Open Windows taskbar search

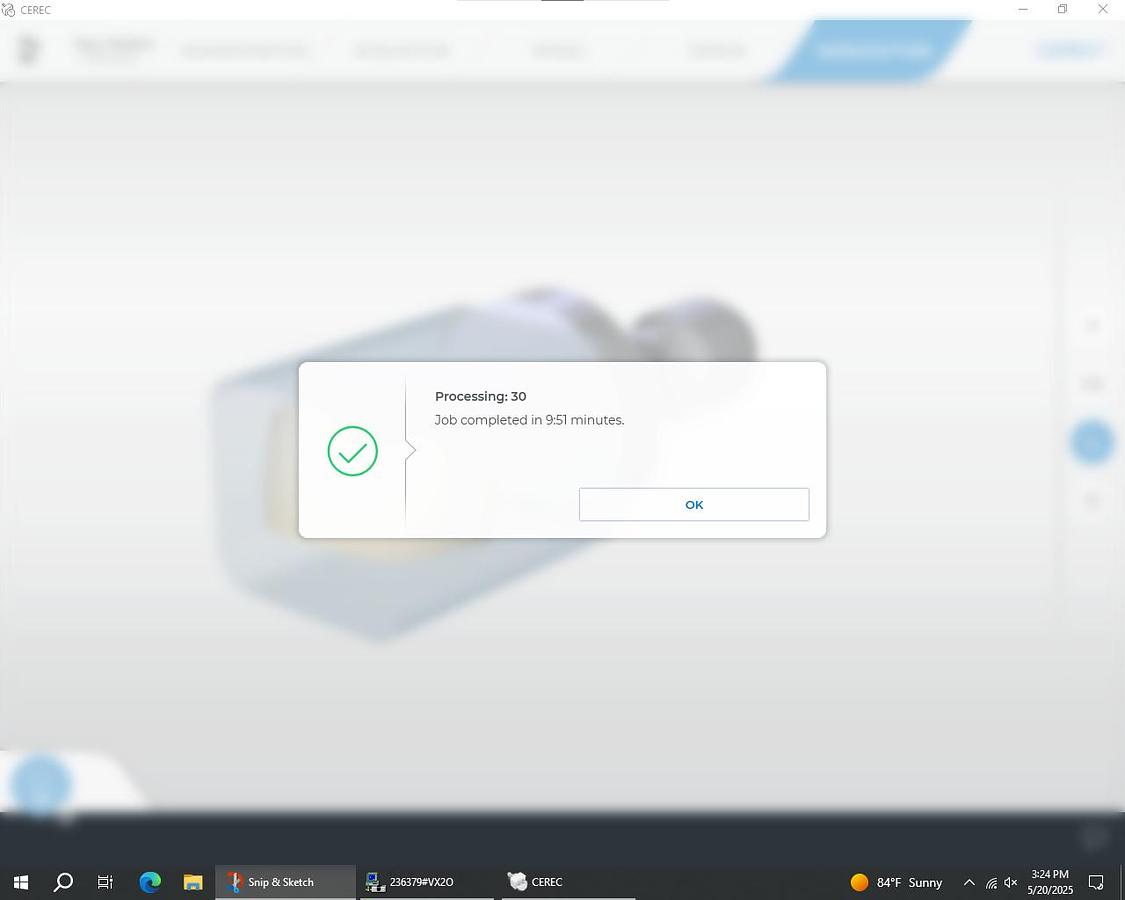tap(63, 882)
